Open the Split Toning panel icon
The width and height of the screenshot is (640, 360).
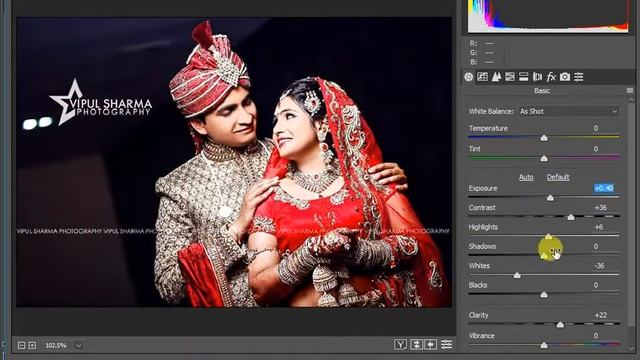[524, 77]
